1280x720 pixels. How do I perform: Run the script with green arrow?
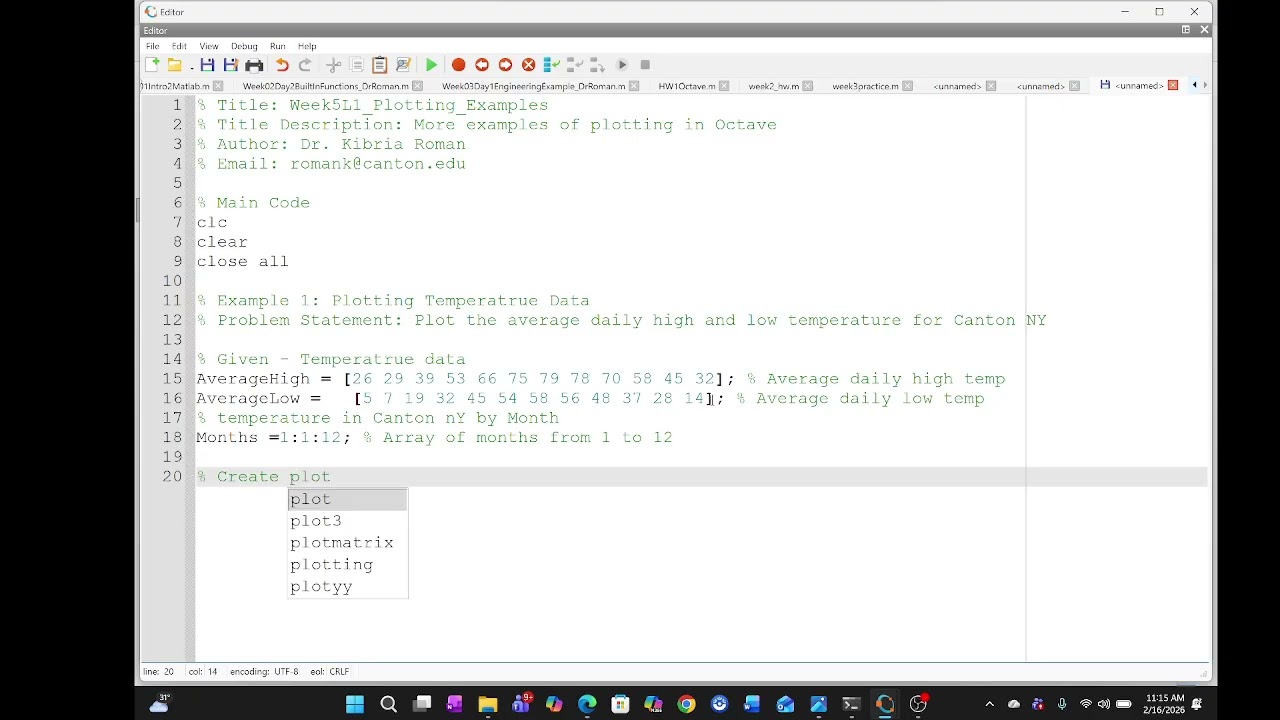pyautogui.click(x=431, y=65)
